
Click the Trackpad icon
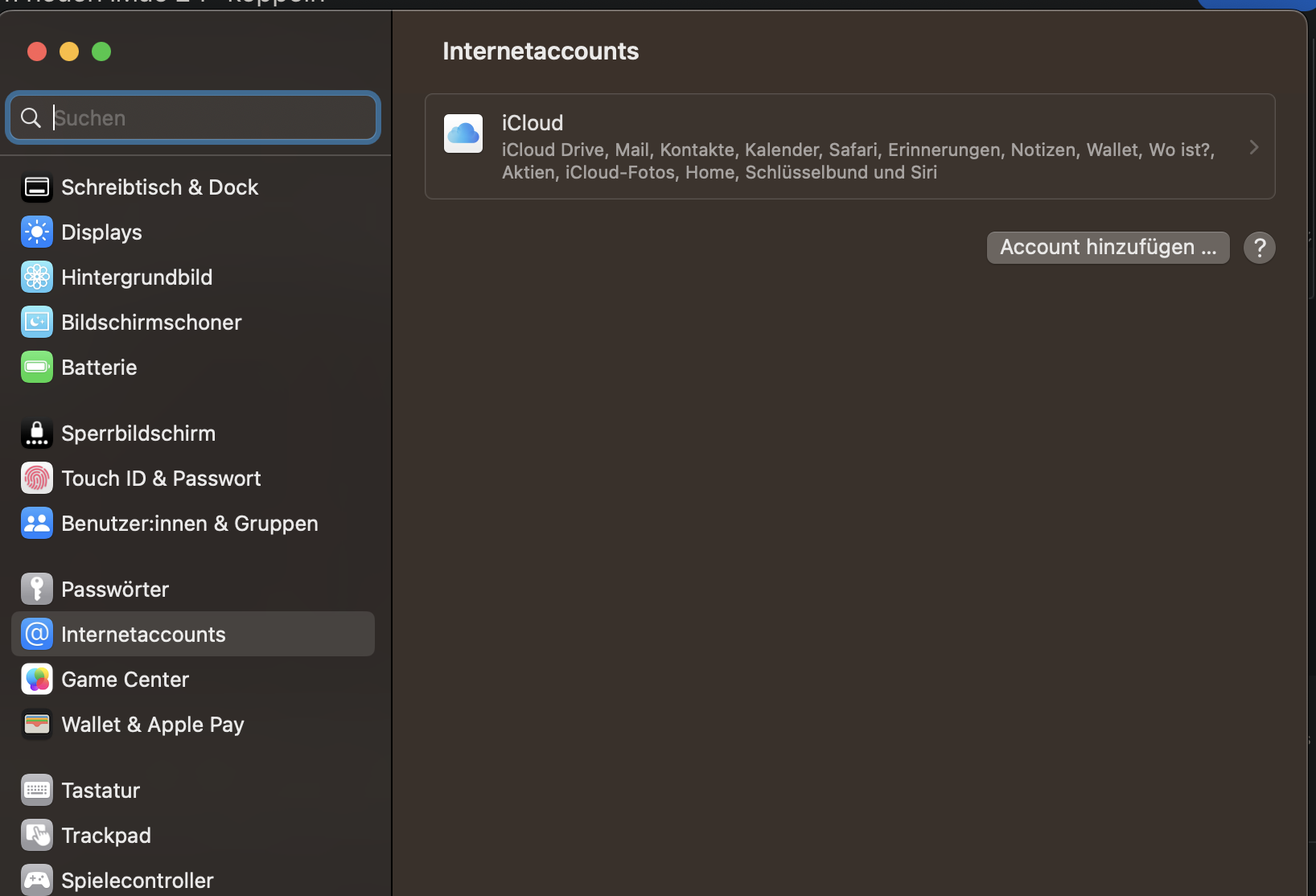pyautogui.click(x=37, y=836)
